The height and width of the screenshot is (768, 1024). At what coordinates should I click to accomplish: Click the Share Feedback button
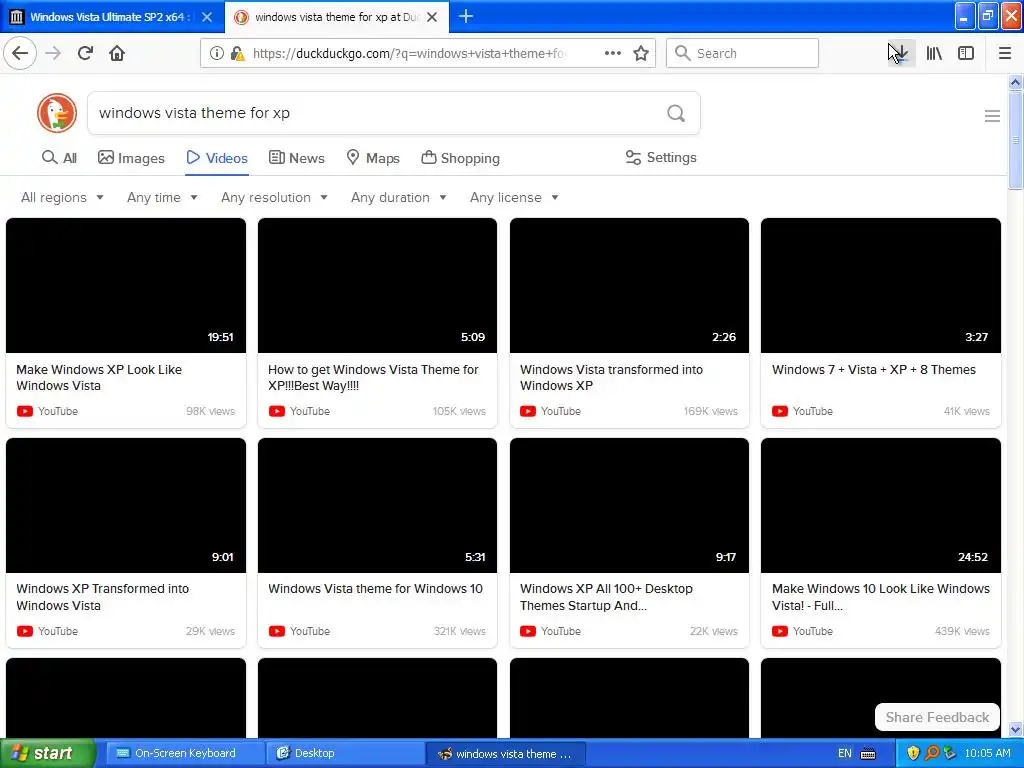click(937, 717)
